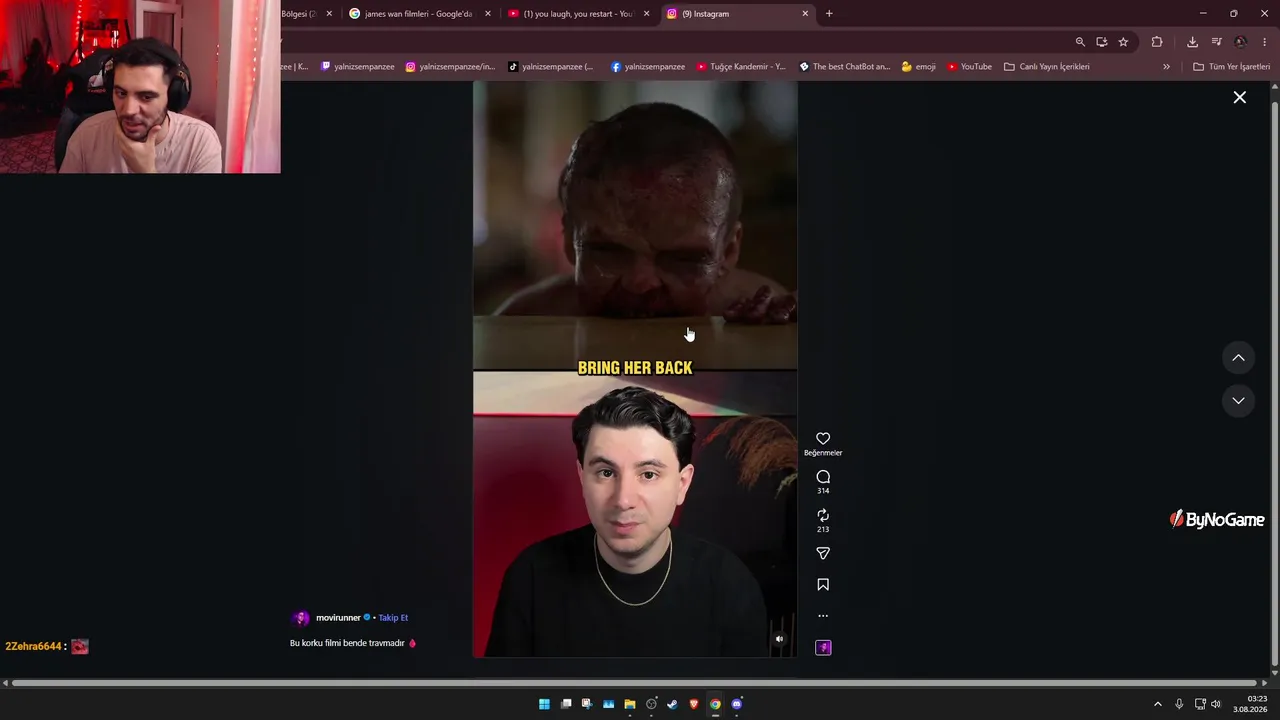Viewport: 1280px width, 720px height.
Task: Open the purple Discord taskbar icon
Action: 737,704
